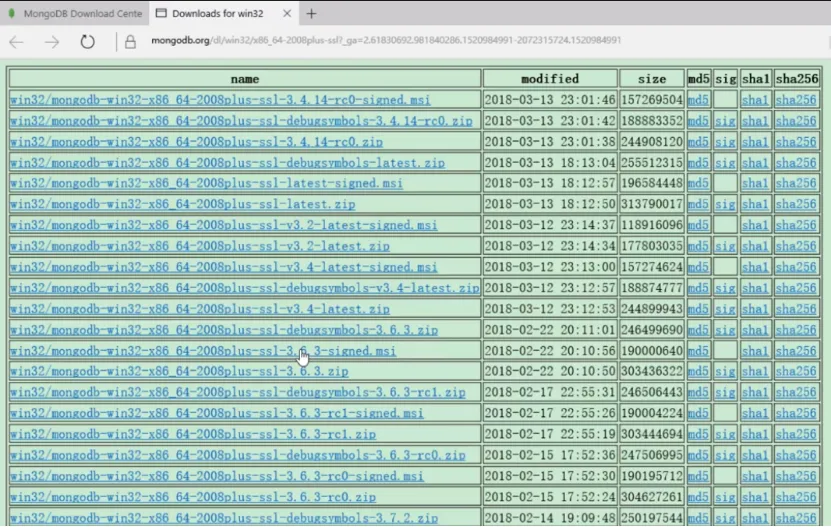Open a new tab with plus icon

[312, 14]
